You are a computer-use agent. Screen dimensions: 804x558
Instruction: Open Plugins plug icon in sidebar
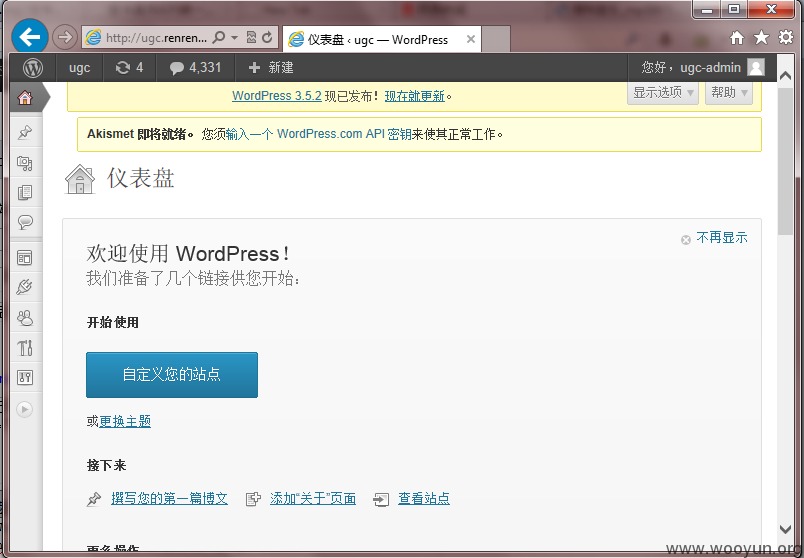tap(25, 287)
